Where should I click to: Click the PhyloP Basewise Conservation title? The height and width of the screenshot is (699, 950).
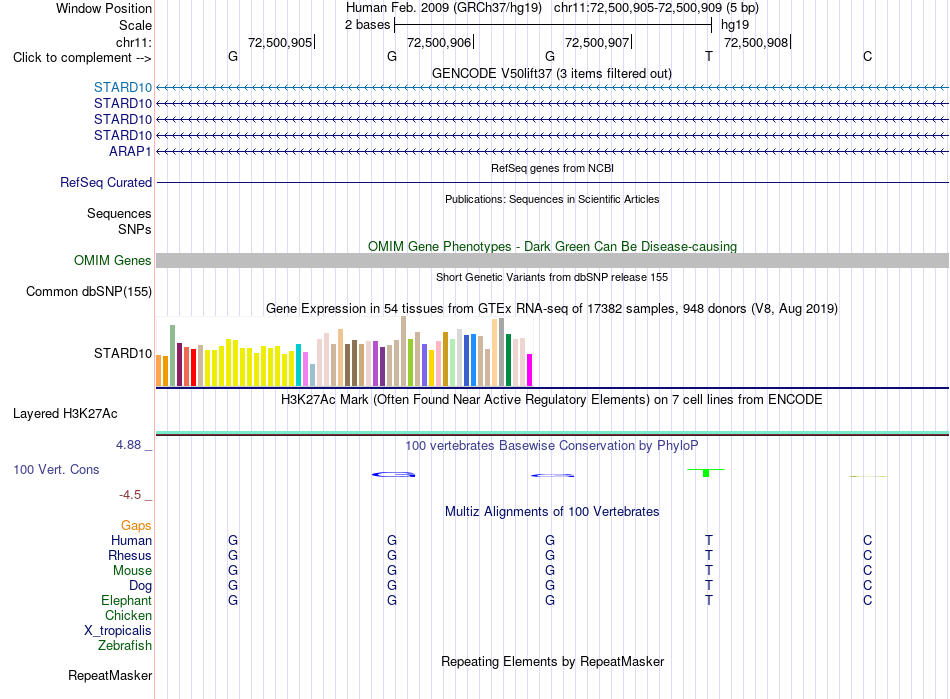[552, 446]
